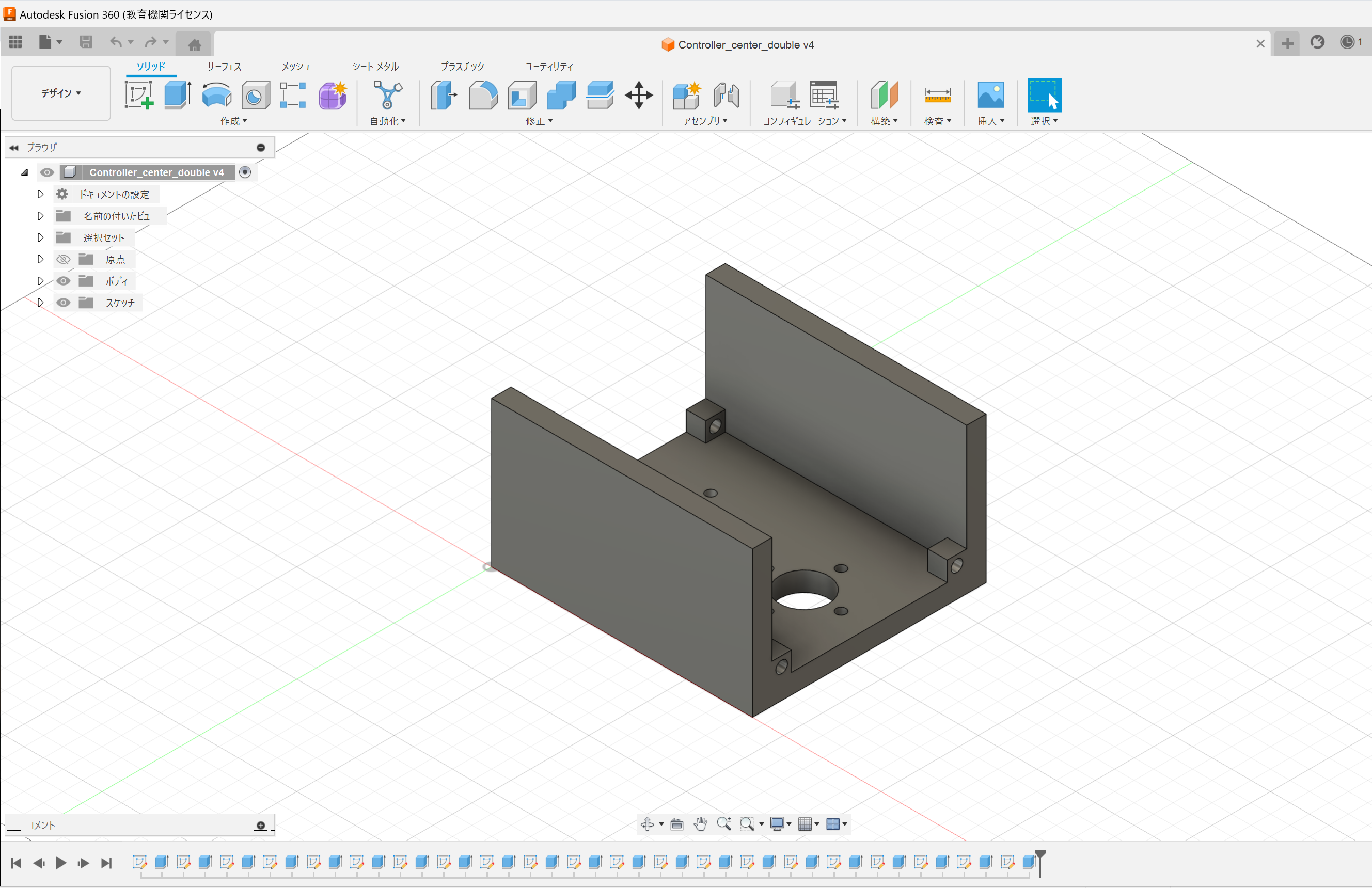
Task: Click the Pan hand icon
Action: (x=700, y=824)
